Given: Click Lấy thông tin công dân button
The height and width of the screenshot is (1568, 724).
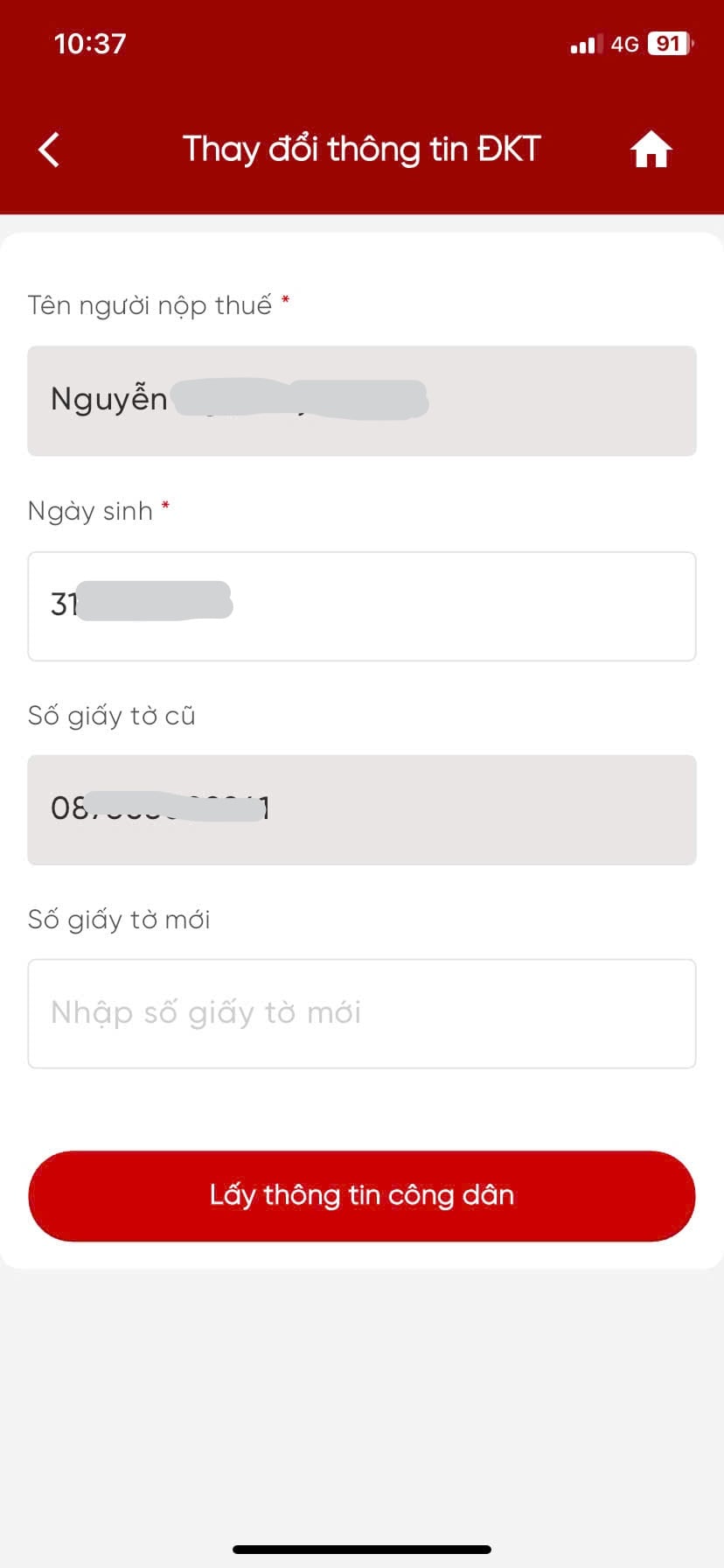Looking at the screenshot, I should point(362,1196).
